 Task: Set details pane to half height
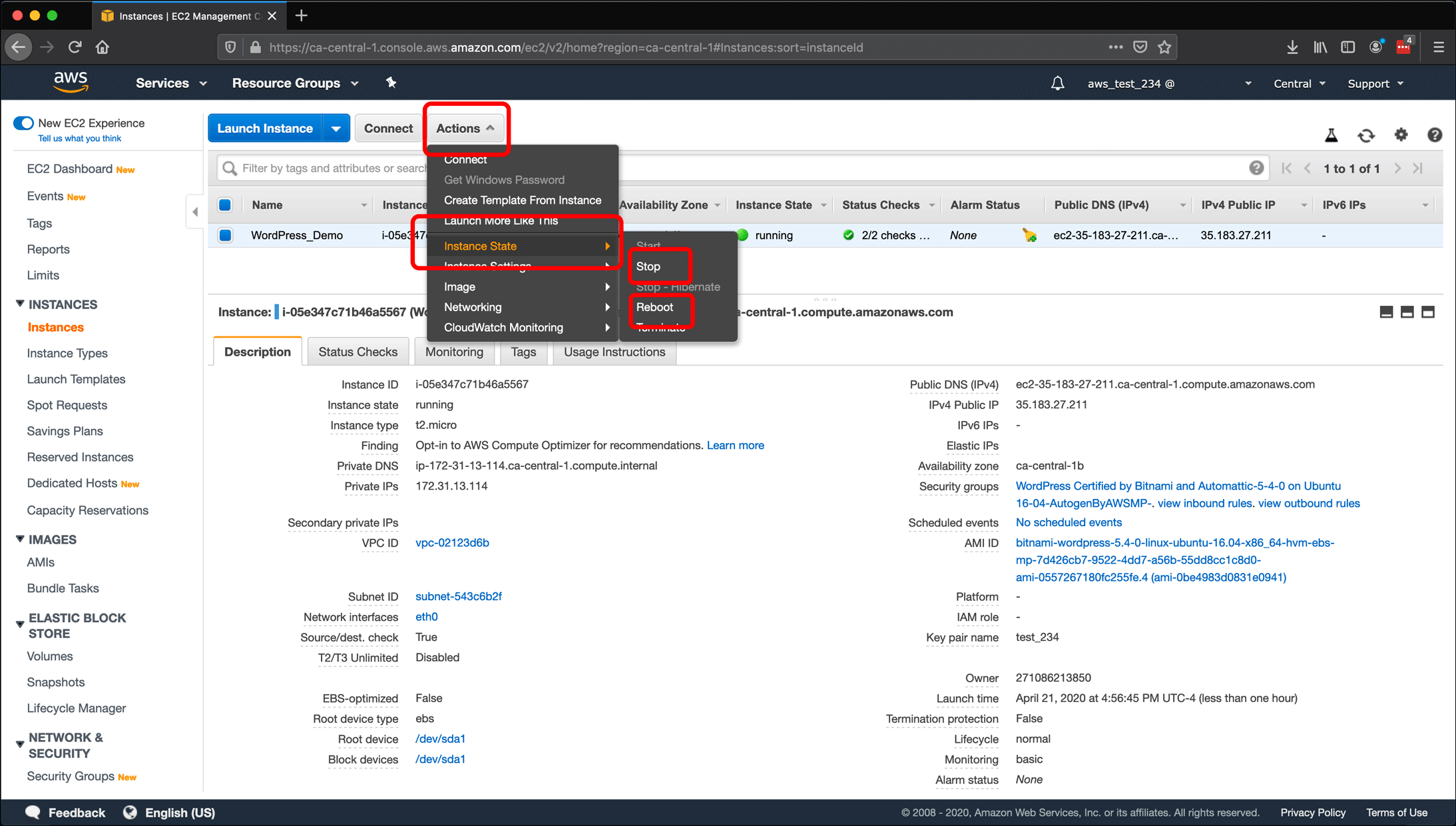coord(1407,312)
